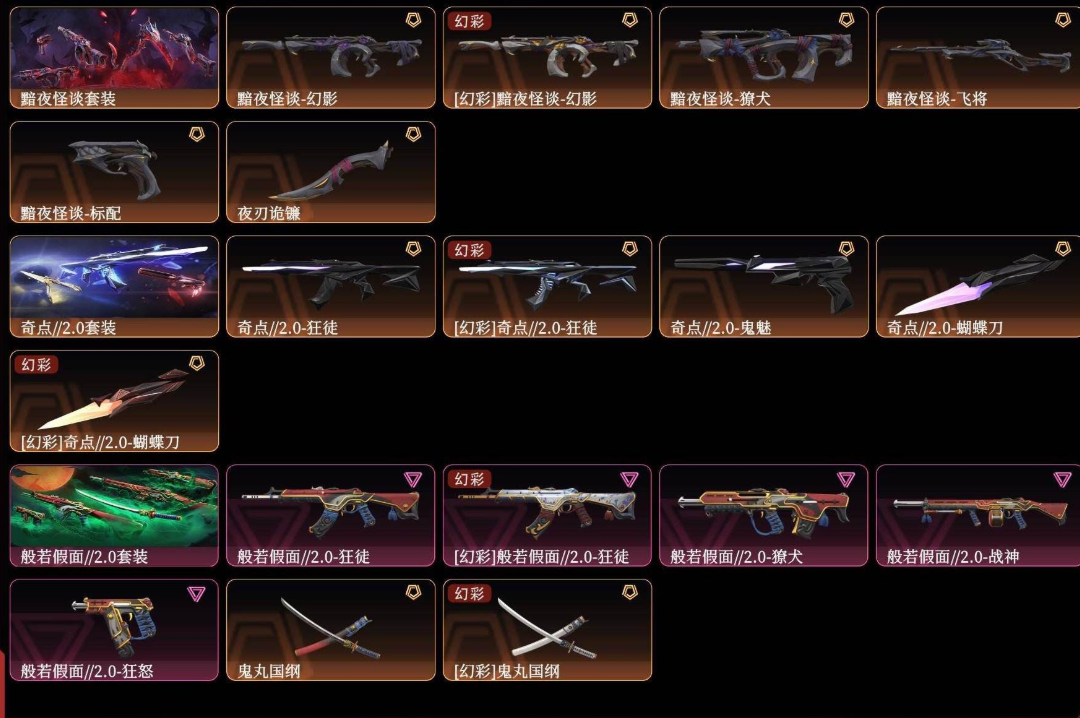Click the [幻彩]奇点//2.0-狂徒 name label
1080x718 pixels.
point(526,327)
